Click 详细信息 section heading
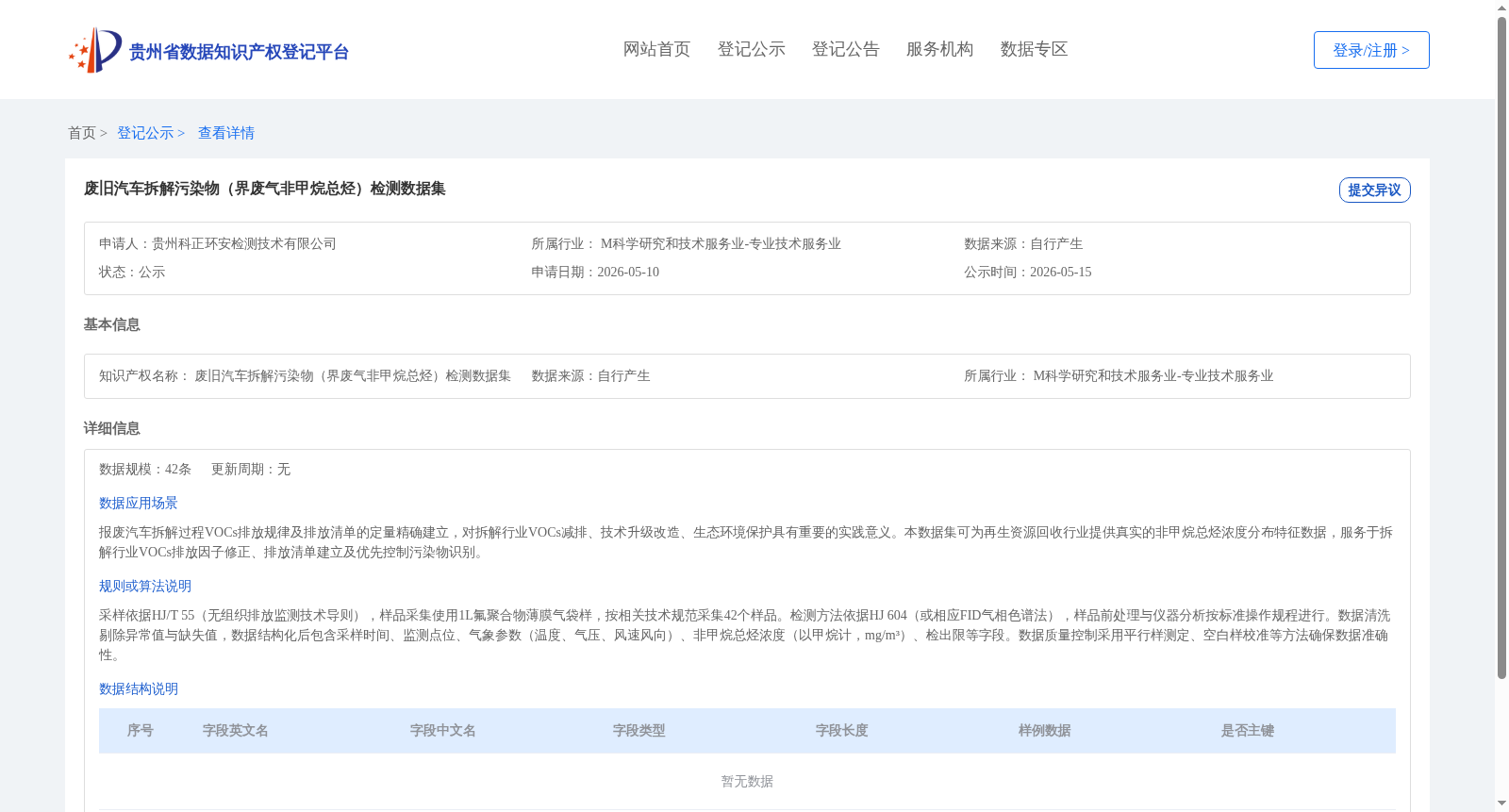The image size is (1509, 812). (x=112, y=428)
